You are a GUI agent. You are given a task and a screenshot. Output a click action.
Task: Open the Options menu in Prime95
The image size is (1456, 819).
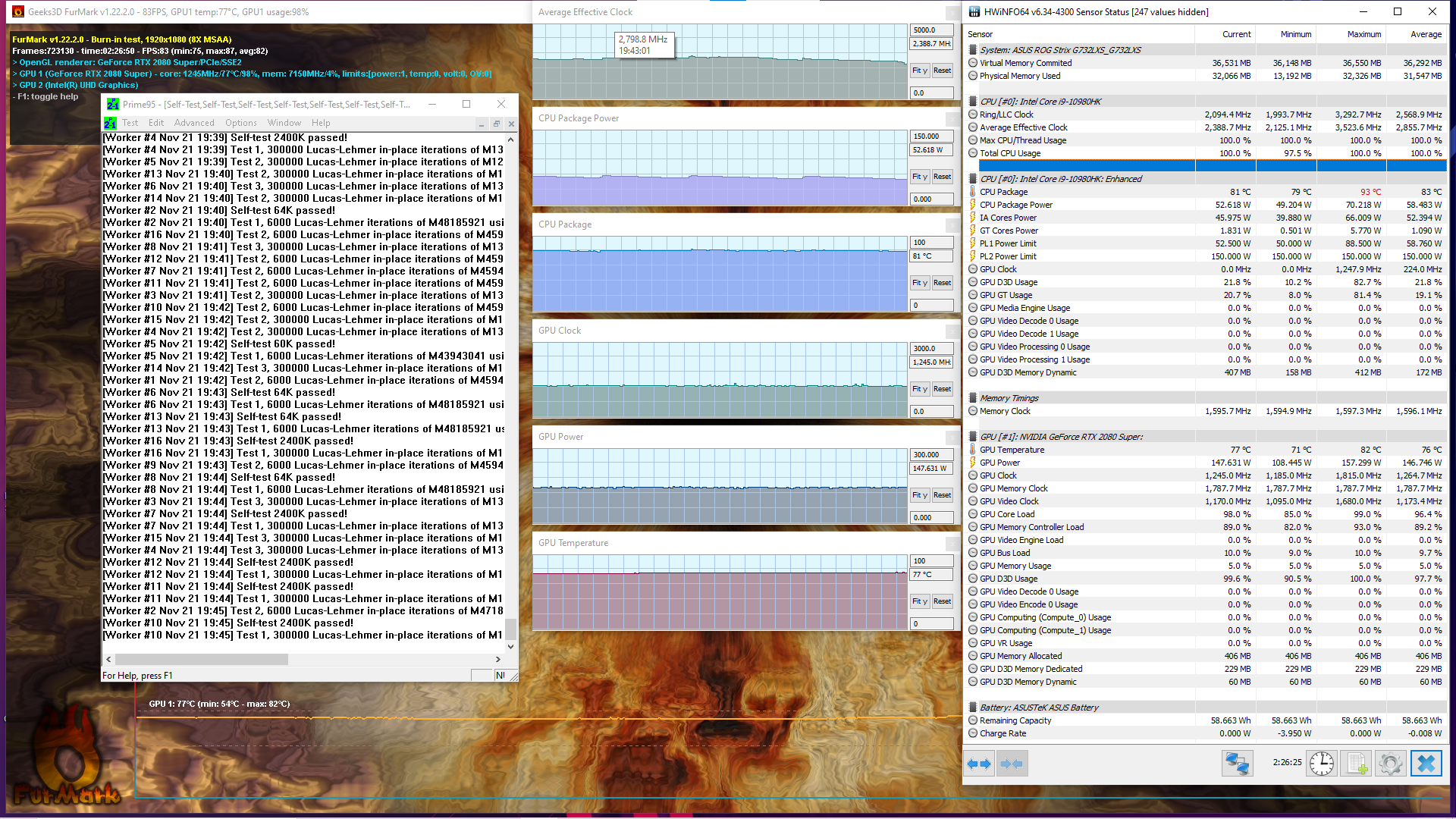point(241,123)
